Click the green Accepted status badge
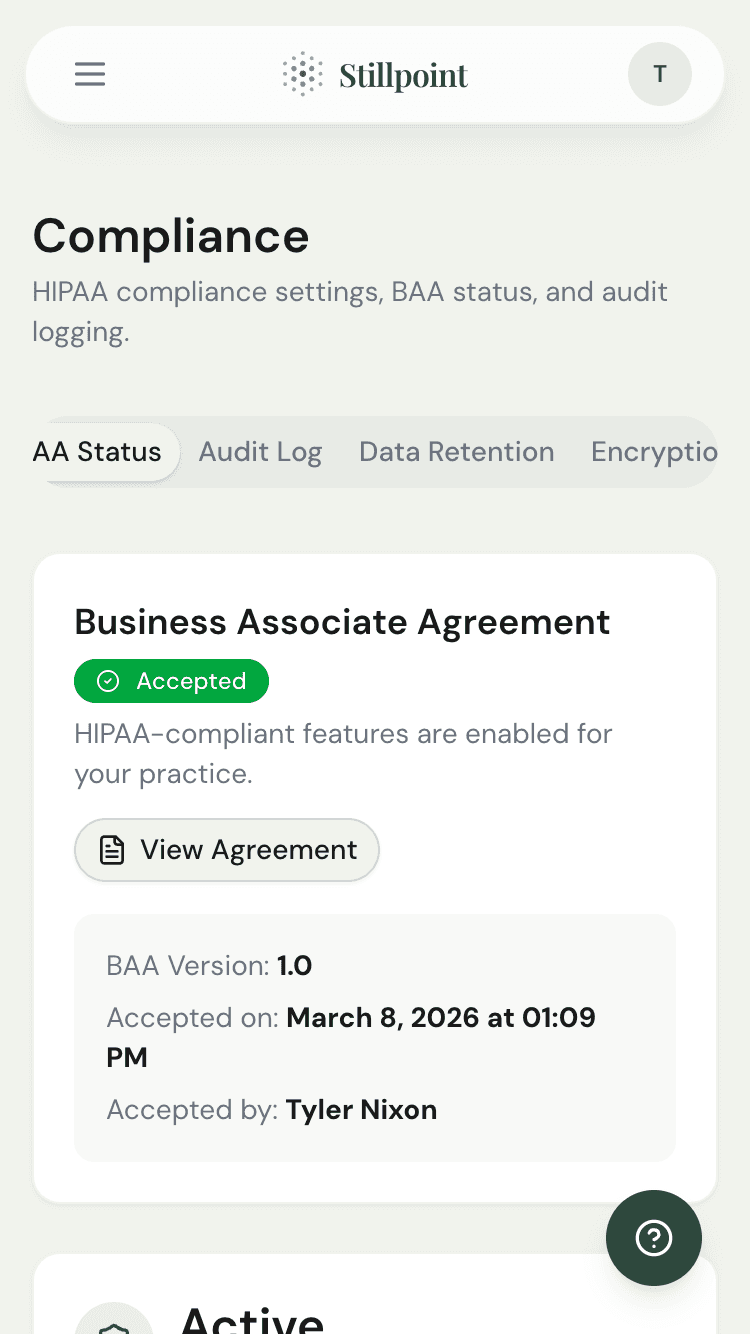Image resolution: width=750 pixels, height=1334 pixels. coord(171,681)
